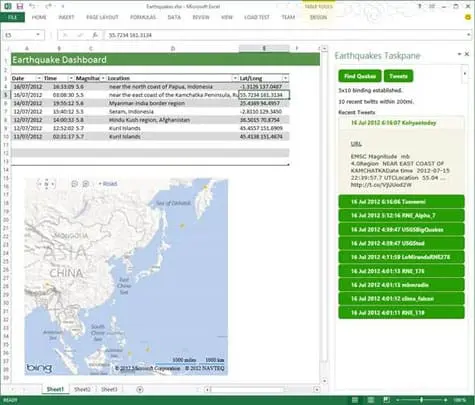Open the Lat/Long column filter dropdown
Viewport: 475px width, 405px height.
(285, 78)
